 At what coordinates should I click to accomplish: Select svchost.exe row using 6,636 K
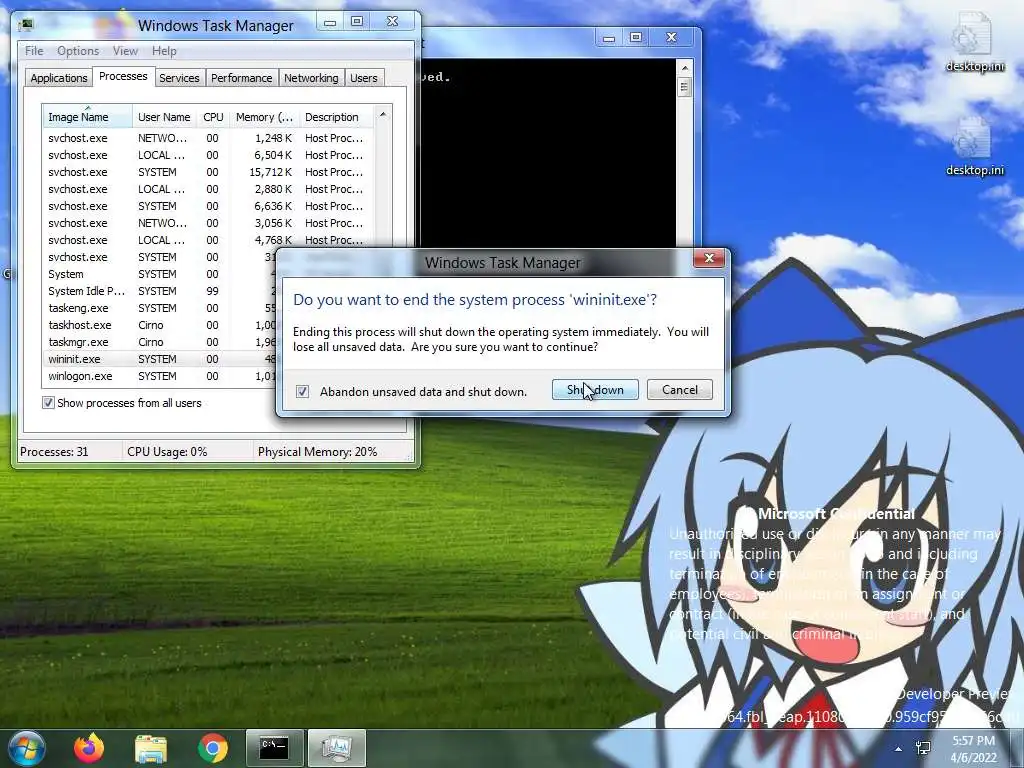209,206
